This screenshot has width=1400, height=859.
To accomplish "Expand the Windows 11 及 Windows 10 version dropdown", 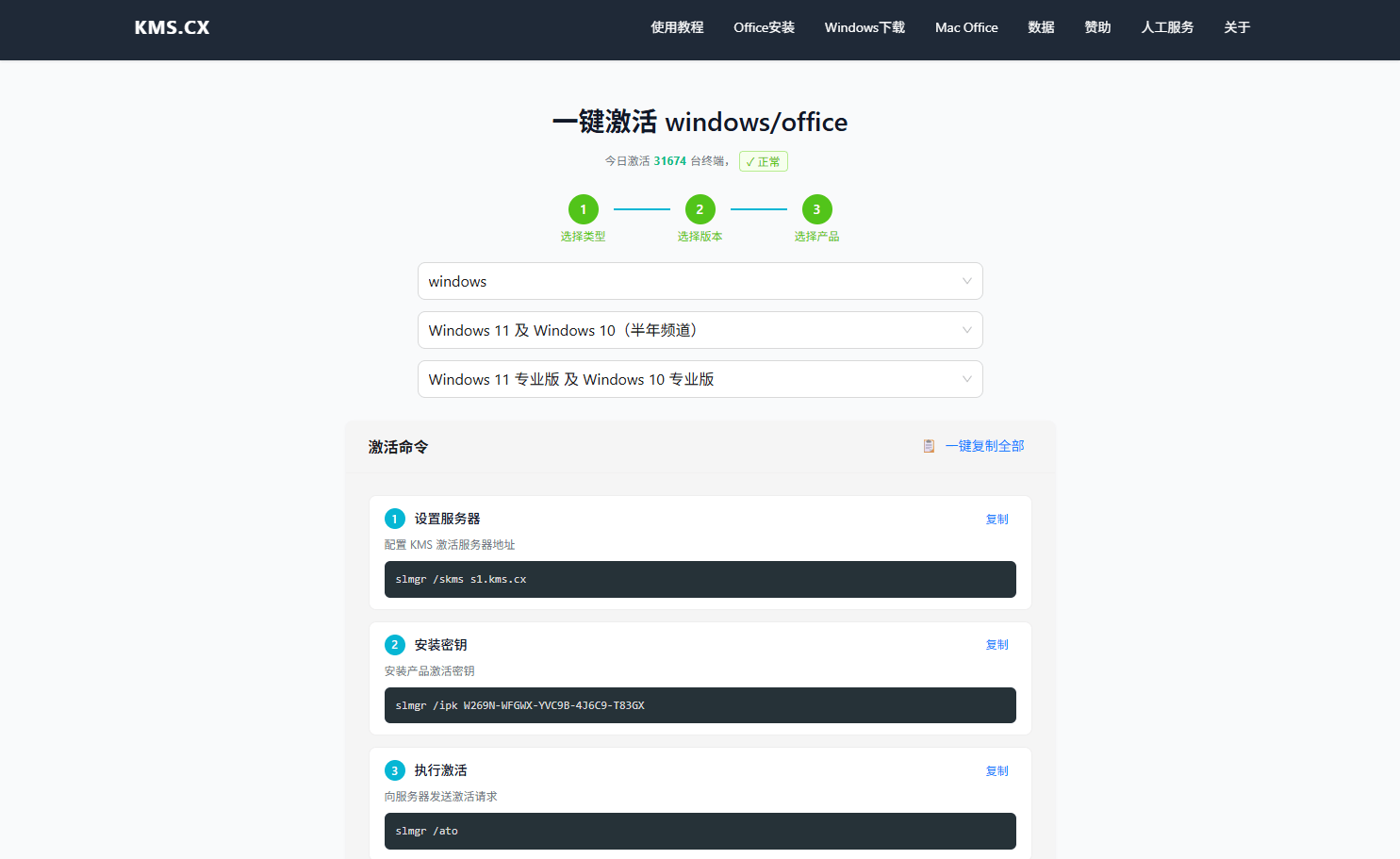I will (x=700, y=330).
